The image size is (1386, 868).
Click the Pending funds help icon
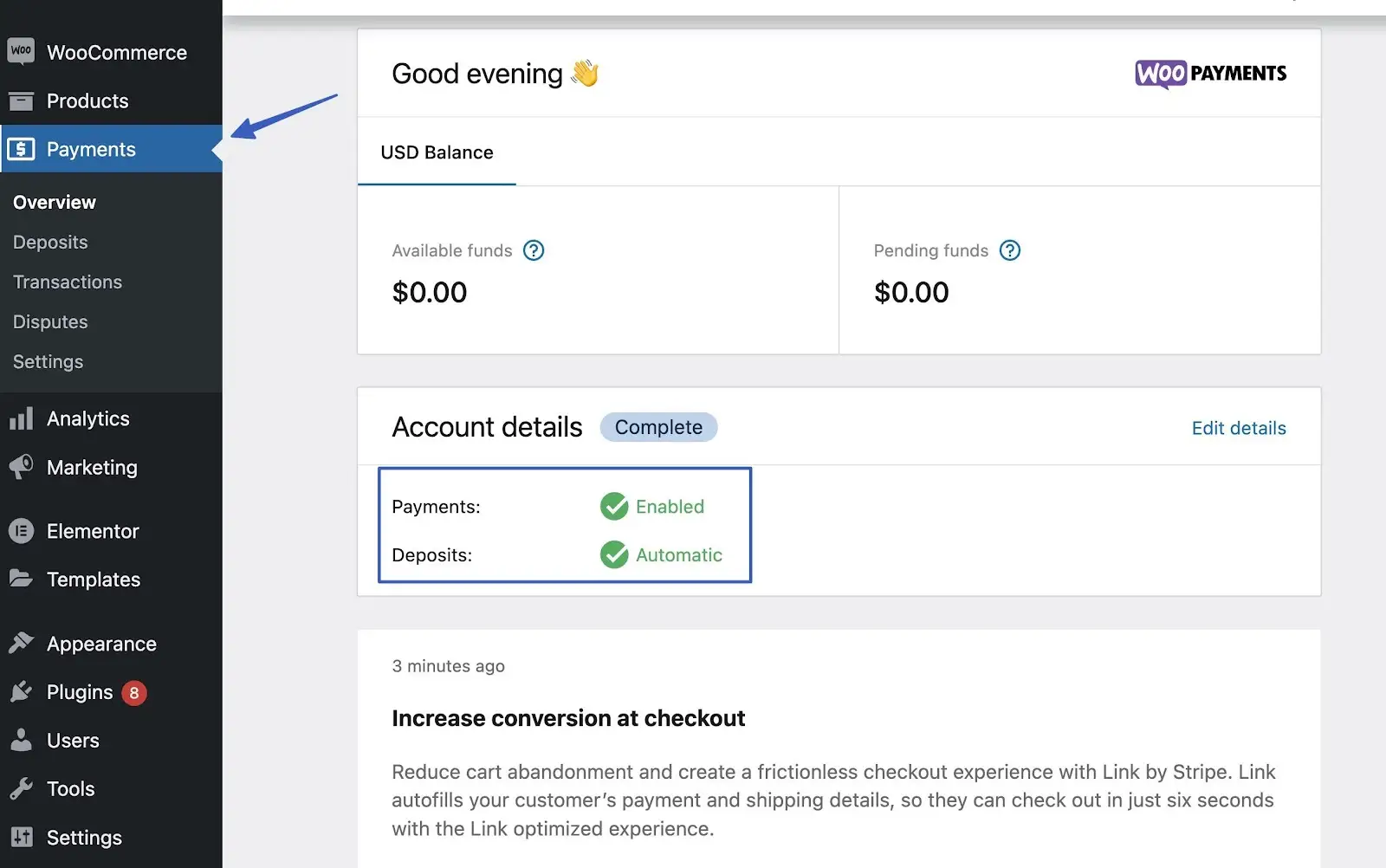1010,250
